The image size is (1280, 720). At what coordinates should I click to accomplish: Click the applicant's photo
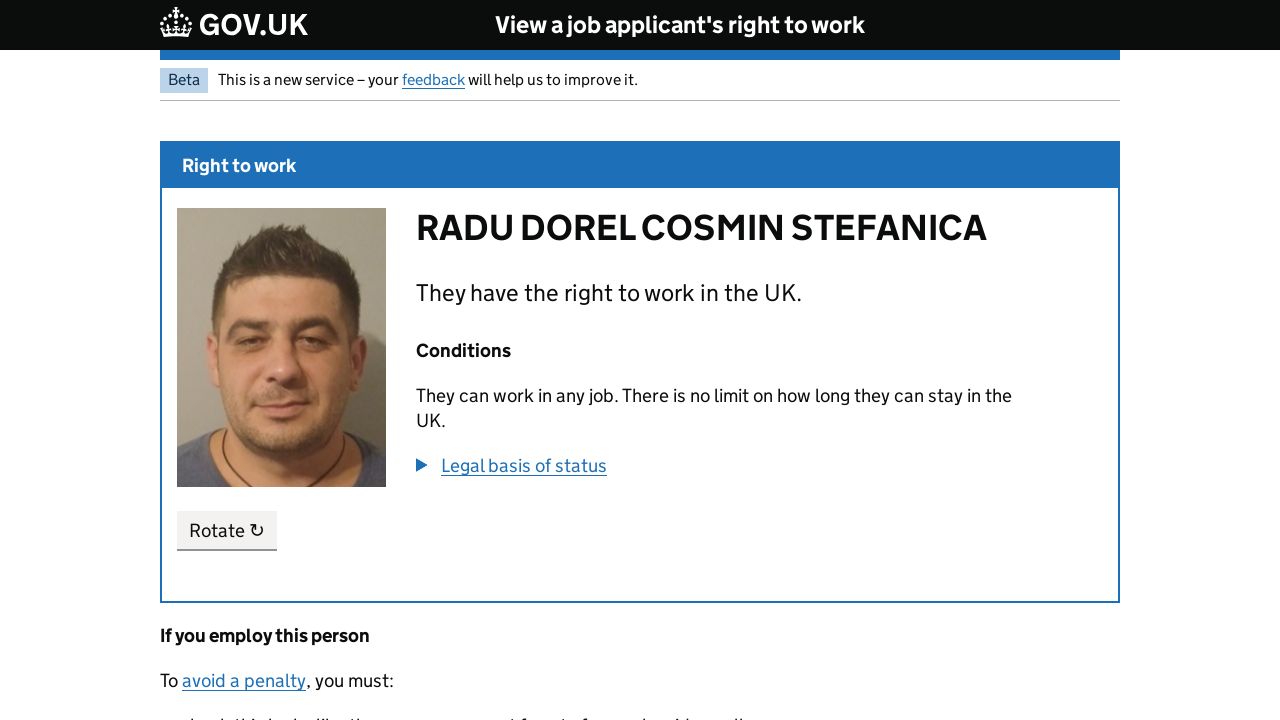pos(281,347)
